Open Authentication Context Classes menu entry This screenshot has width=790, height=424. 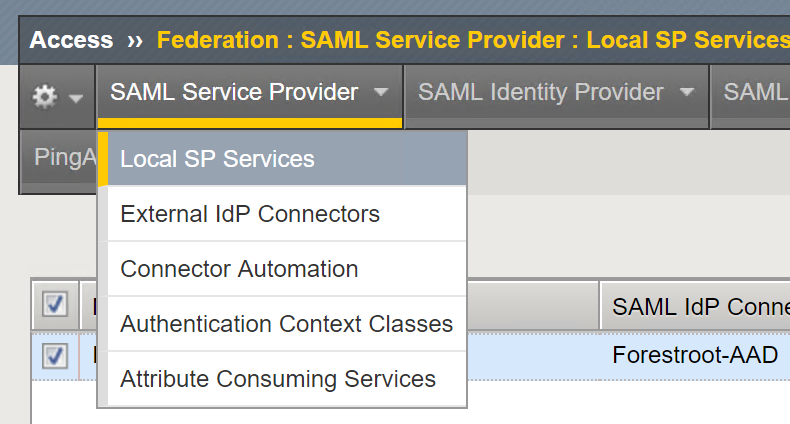pyautogui.click(x=287, y=324)
